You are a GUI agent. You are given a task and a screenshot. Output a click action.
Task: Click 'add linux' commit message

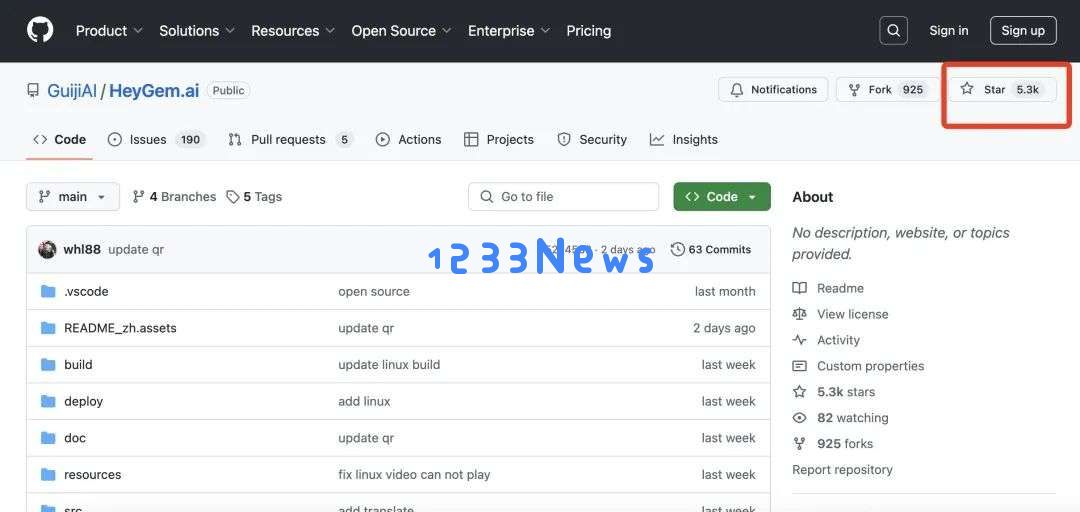[364, 401]
